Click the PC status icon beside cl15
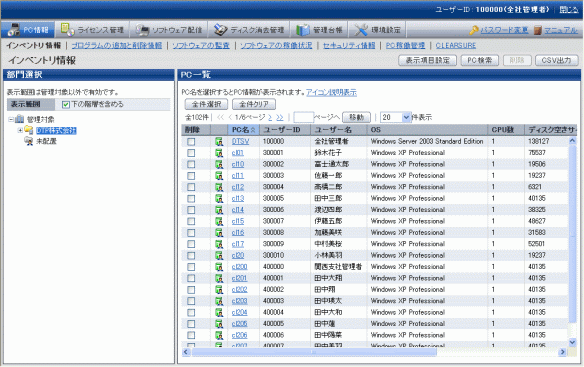The height and width of the screenshot is (367, 584). [219, 221]
